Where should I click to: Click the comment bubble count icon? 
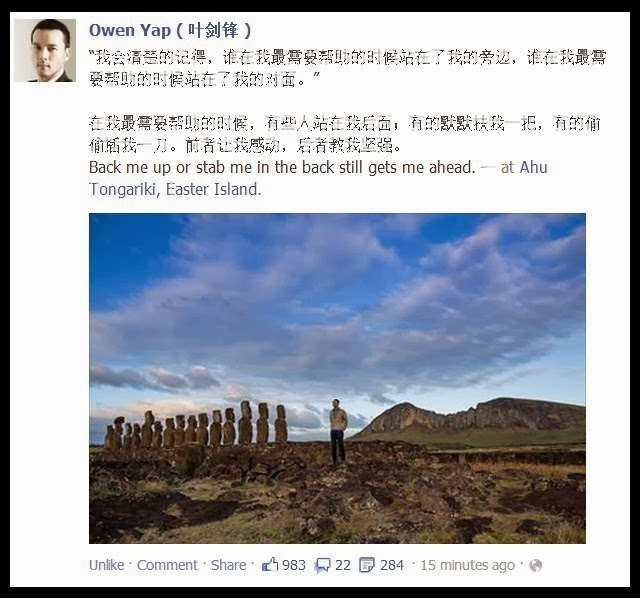[322, 566]
